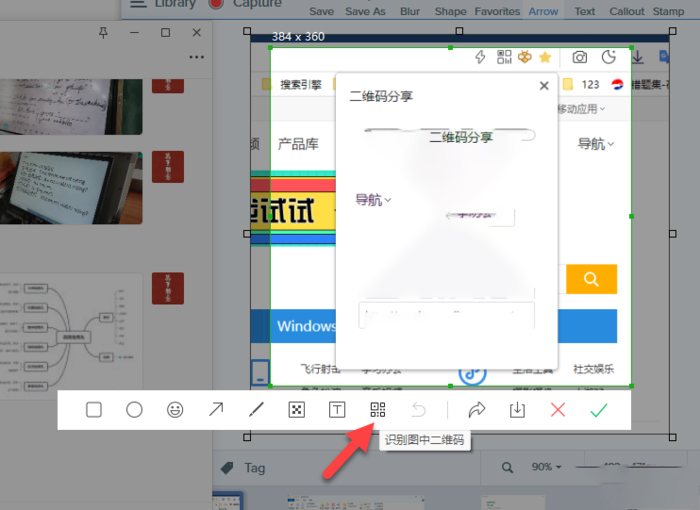
Task: Expand the 导航 dropdown inside dialog
Action: pyautogui.click(x=373, y=200)
